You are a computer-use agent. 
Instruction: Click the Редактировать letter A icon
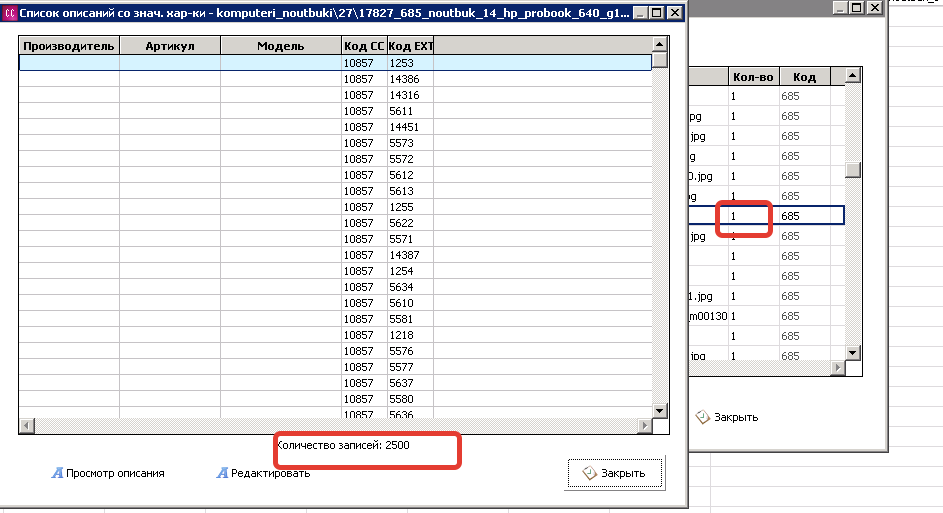pyautogui.click(x=222, y=473)
